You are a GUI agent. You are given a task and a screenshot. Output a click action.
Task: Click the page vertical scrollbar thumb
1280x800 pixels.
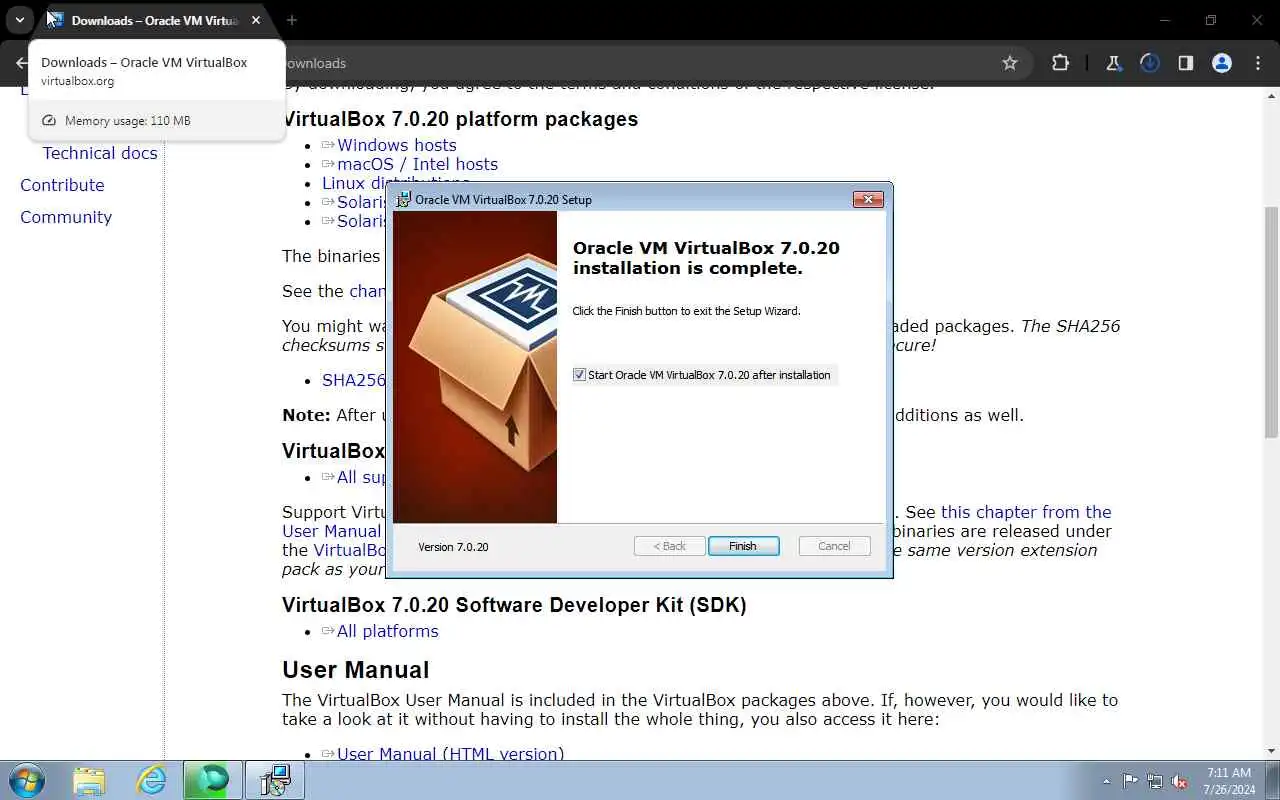(1271, 322)
